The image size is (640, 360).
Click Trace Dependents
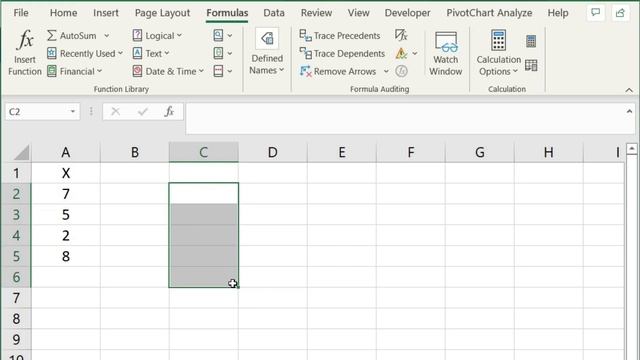[342, 53]
